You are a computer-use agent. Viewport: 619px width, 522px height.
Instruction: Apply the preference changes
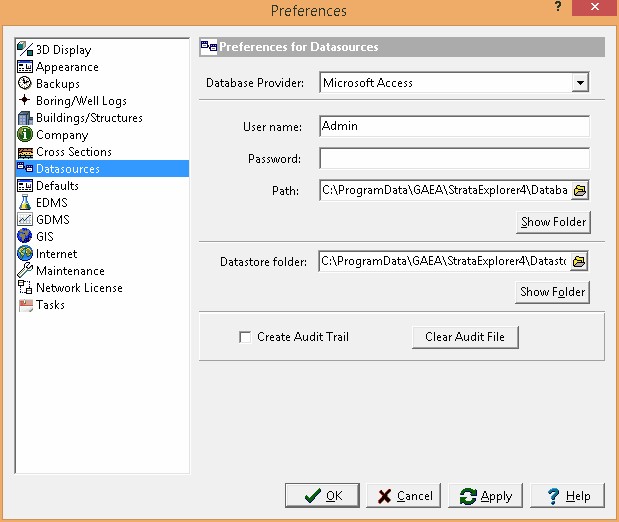485,496
